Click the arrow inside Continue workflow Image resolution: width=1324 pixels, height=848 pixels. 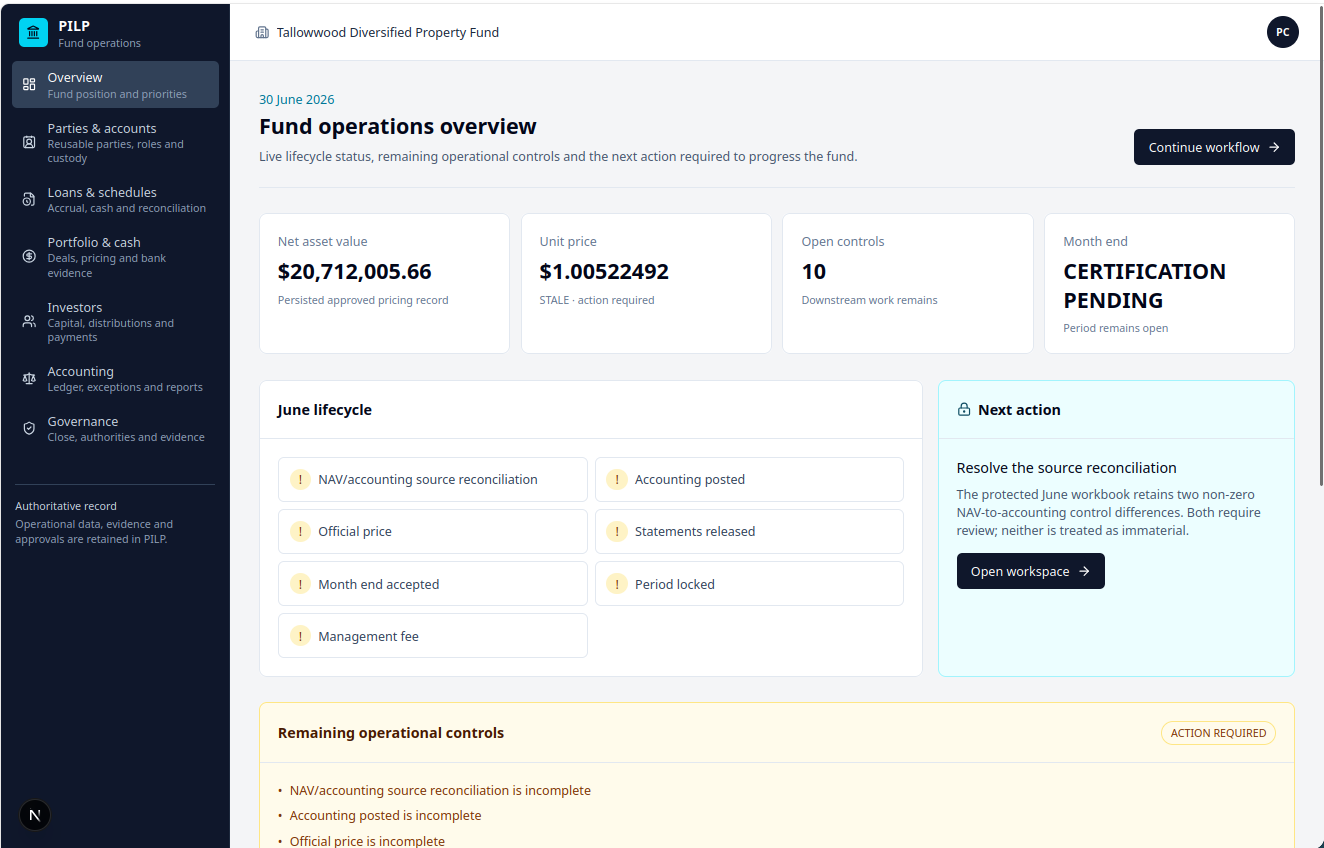click(1274, 147)
